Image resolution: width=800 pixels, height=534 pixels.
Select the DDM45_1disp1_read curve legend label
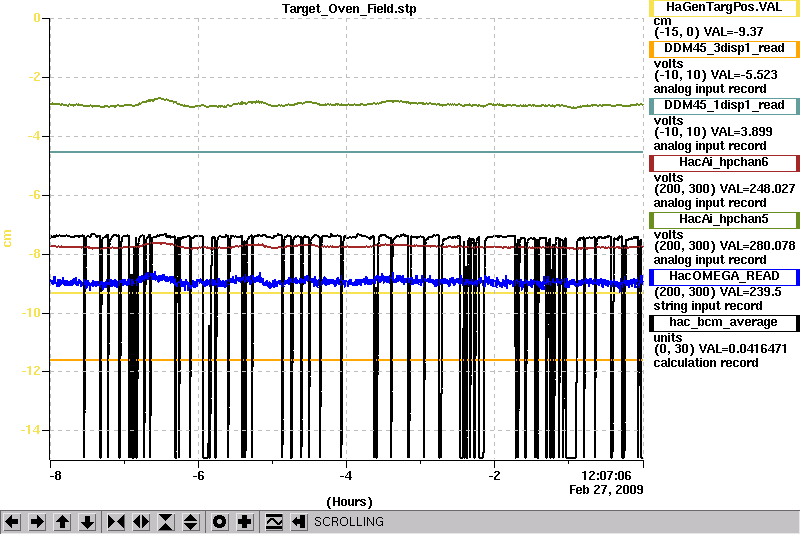click(x=724, y=106)
